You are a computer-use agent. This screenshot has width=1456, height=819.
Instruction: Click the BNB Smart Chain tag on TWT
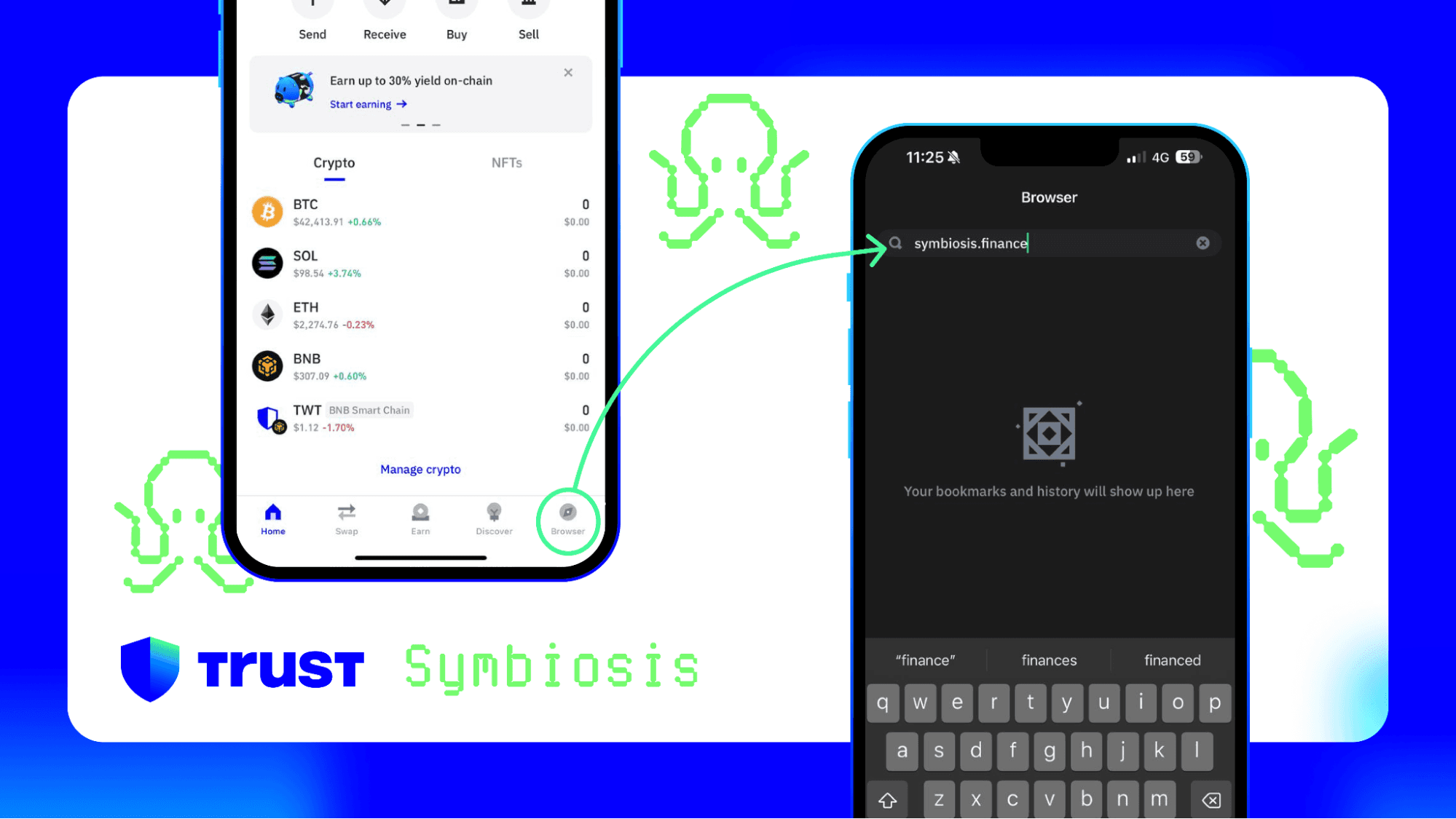[369, 411]
